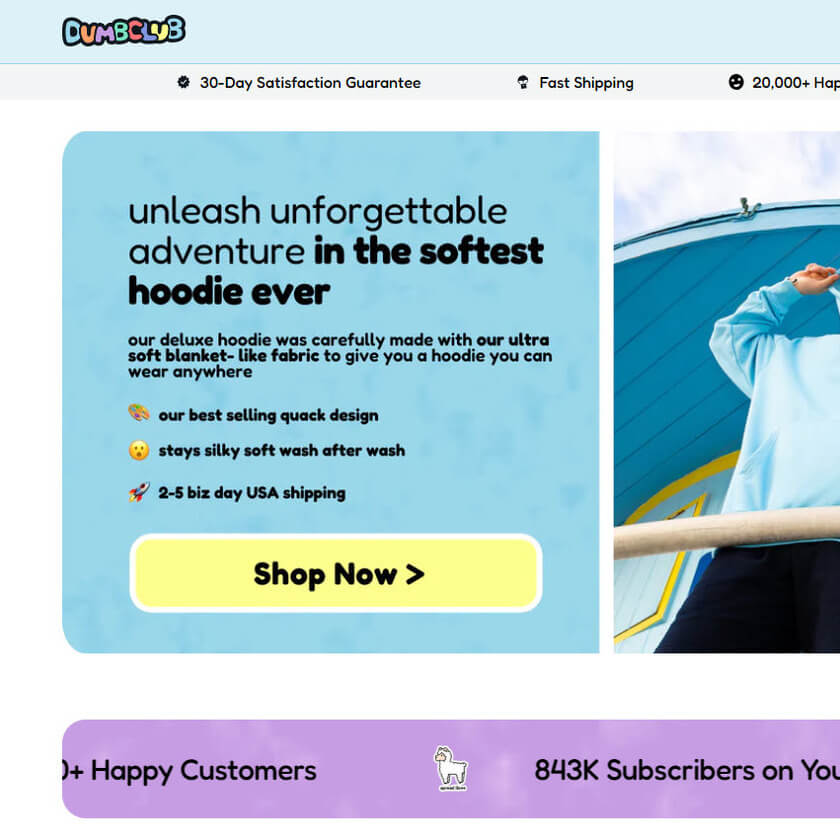Click the rocket emoji
This screenshot has height=840, width=840.
[x=139, y=492]
